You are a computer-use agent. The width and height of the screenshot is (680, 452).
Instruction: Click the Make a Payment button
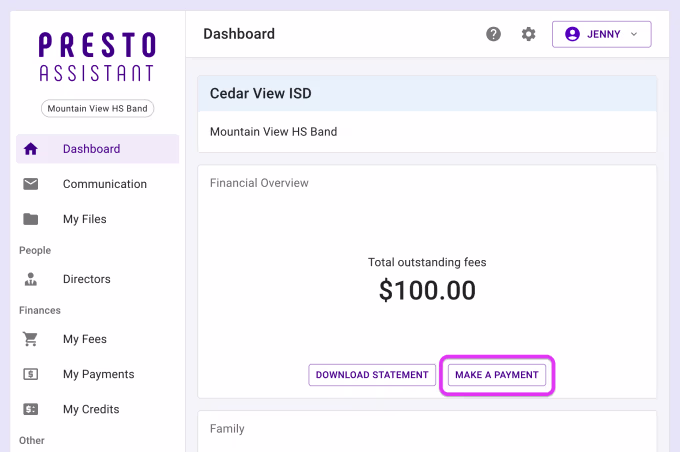point(497,375)
